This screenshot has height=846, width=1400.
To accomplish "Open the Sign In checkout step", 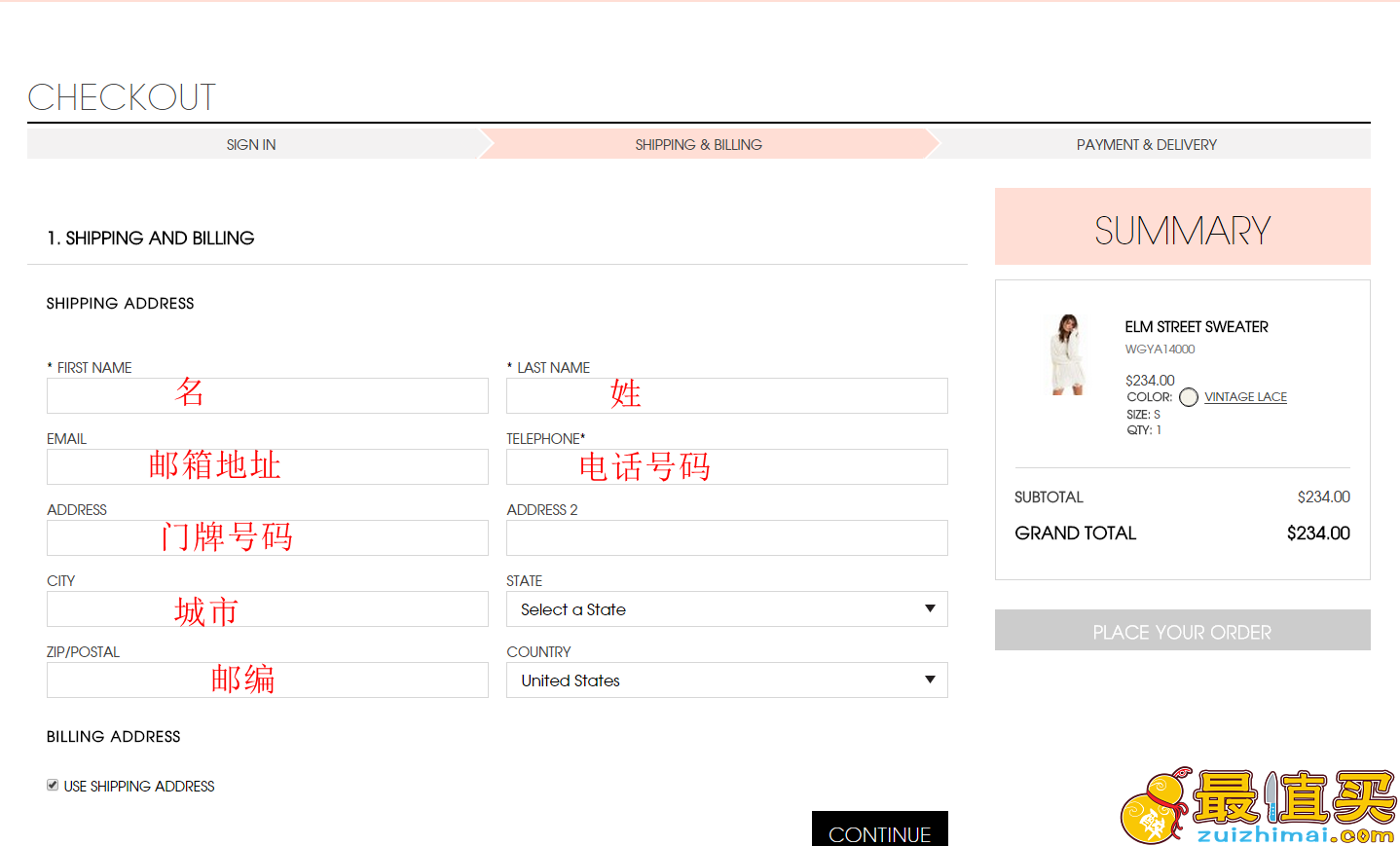I will 251,144.
